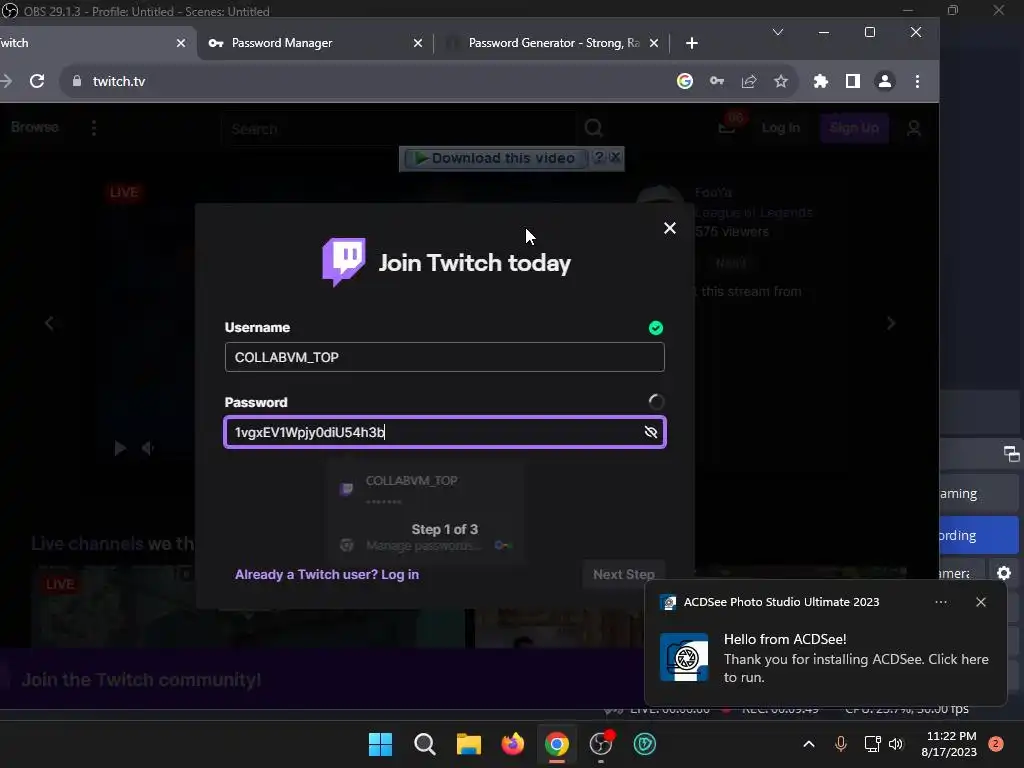Select the COLLABVM_TOP saved password suggestion
This screenshot has width=1024, height=768.
(424, 488)
